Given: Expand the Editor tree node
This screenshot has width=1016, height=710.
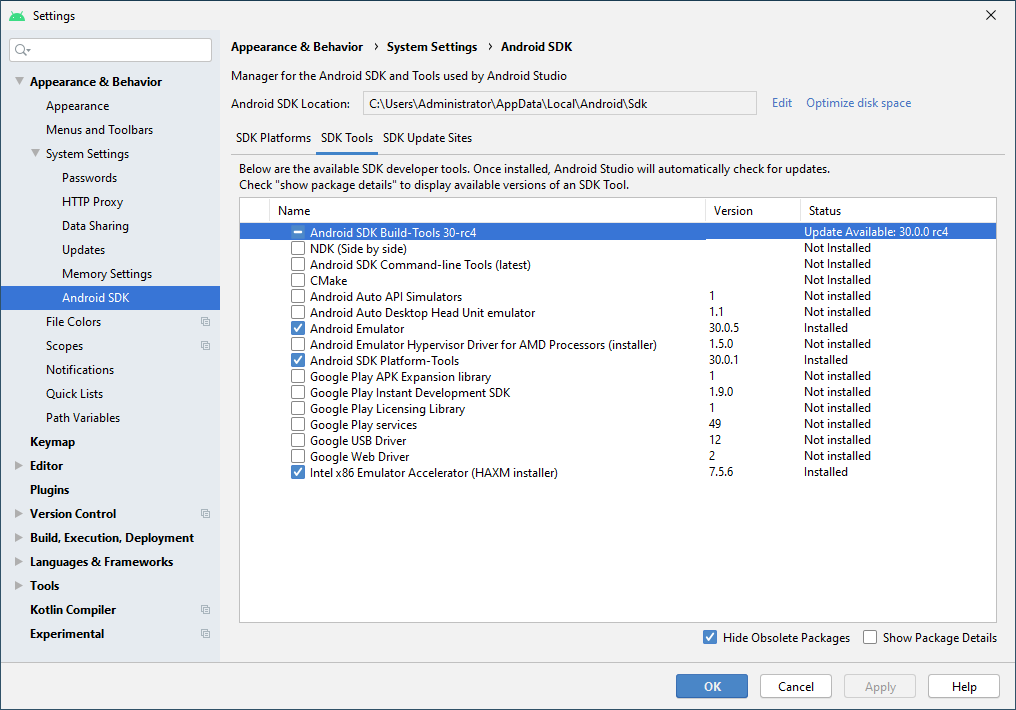Looking at the screenshot, I should [x=19, y=466].
